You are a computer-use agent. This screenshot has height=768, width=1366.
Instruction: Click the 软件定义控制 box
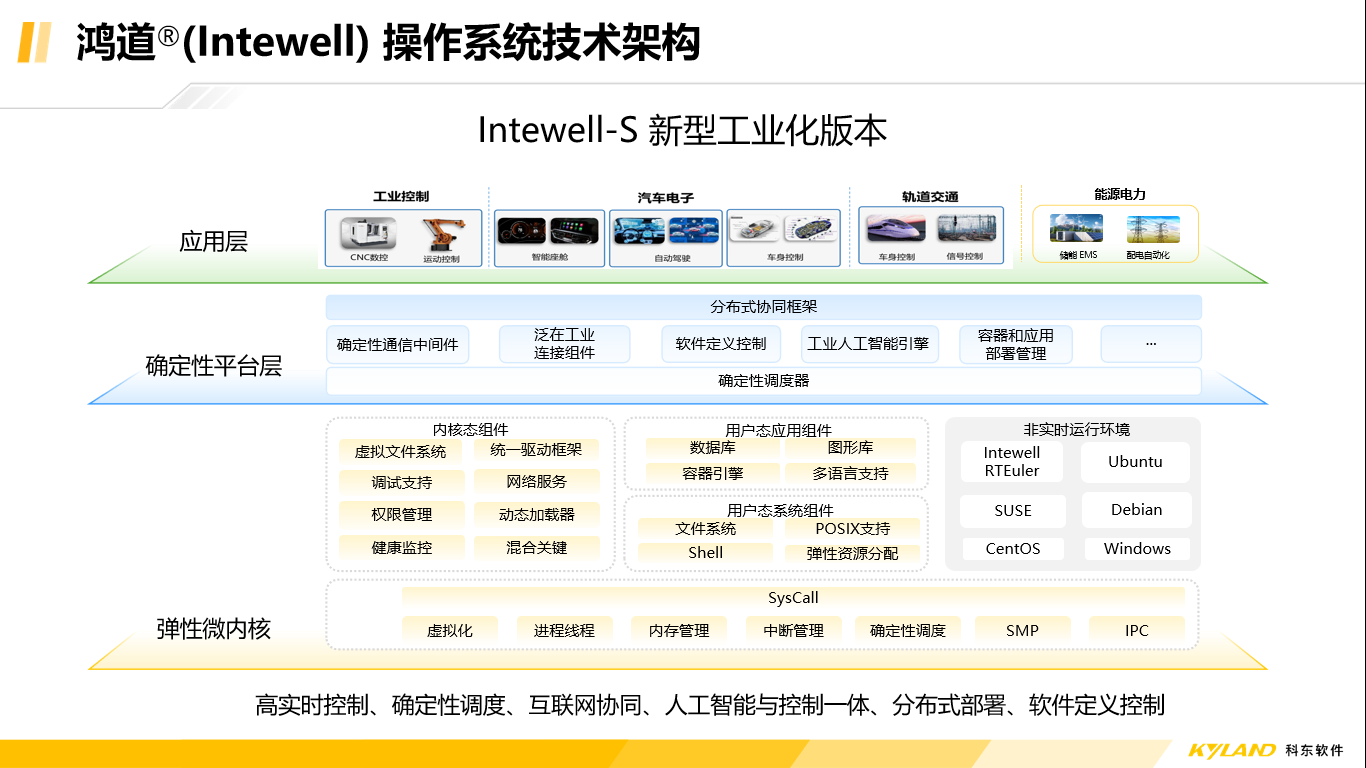pos(721,344)
